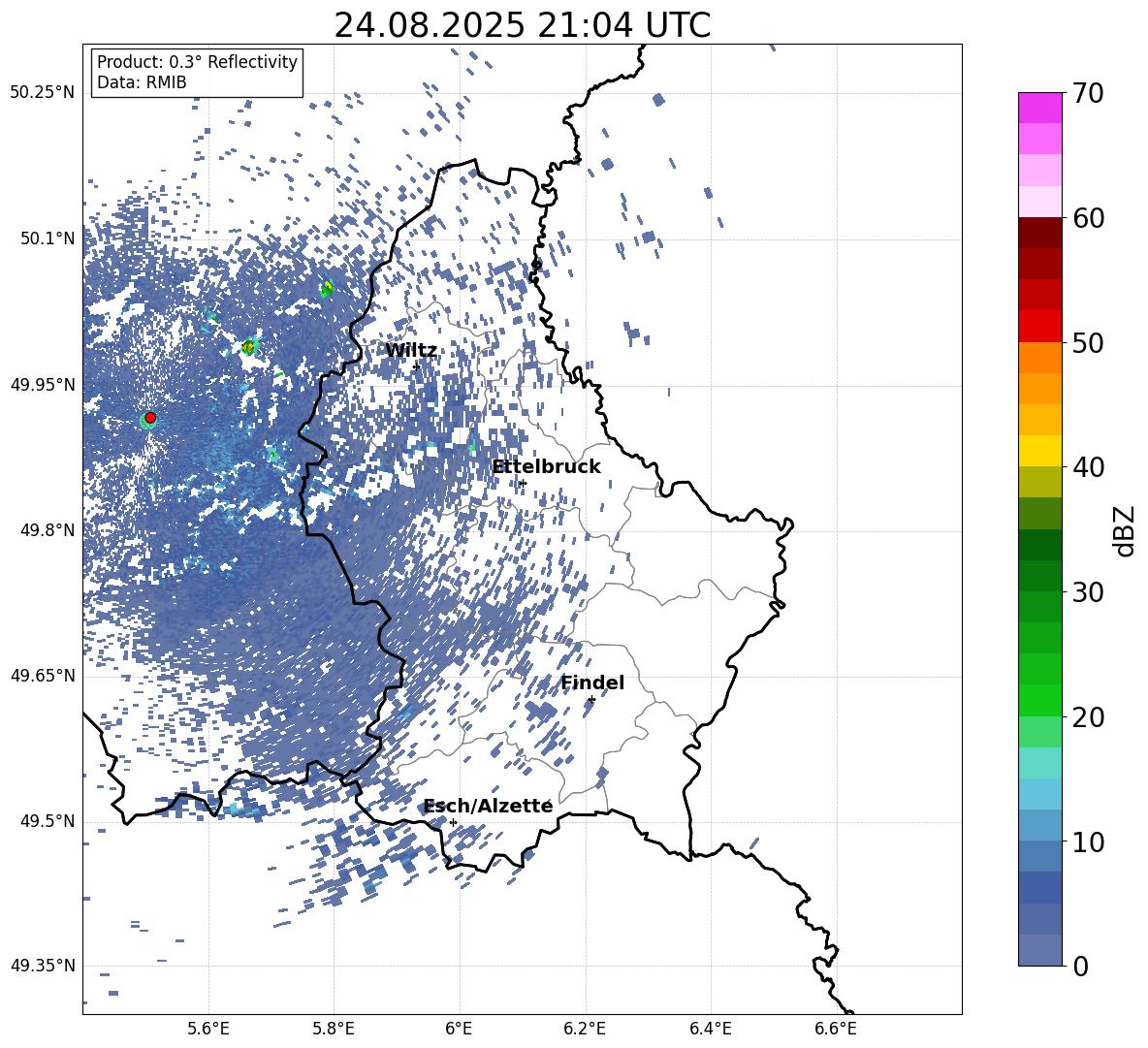
Task: Click the Findel station cross marker
Action: (591, 700)
